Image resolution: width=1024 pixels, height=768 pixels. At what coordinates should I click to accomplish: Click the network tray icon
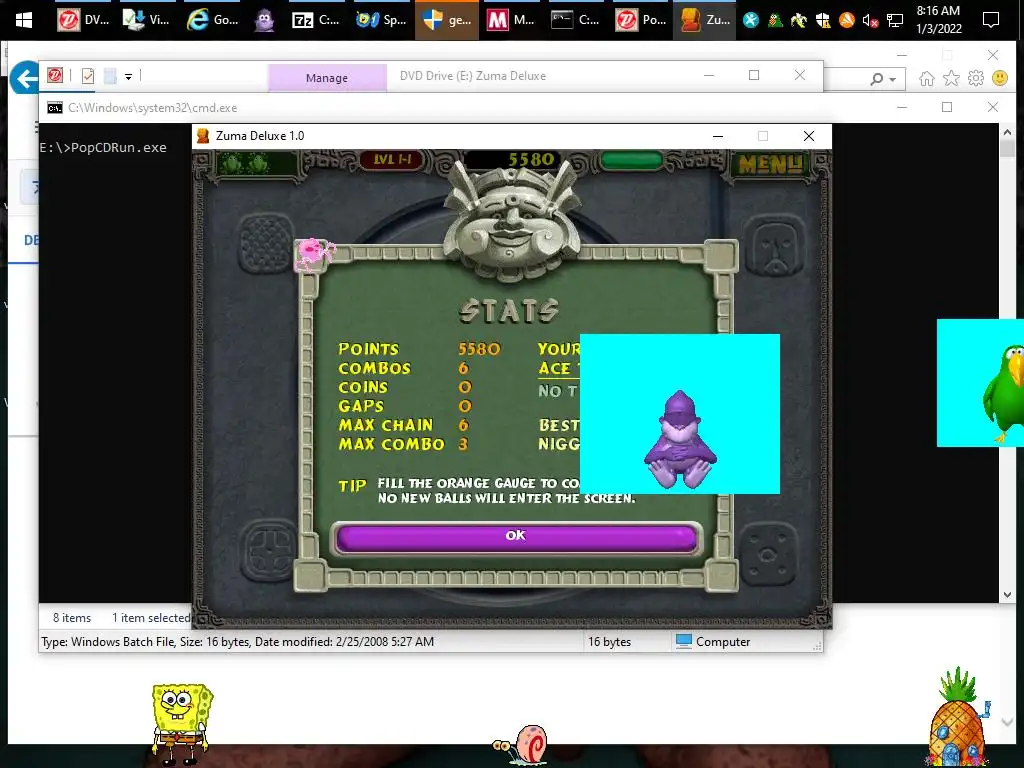pyautogui.click(x=895, y=20)
